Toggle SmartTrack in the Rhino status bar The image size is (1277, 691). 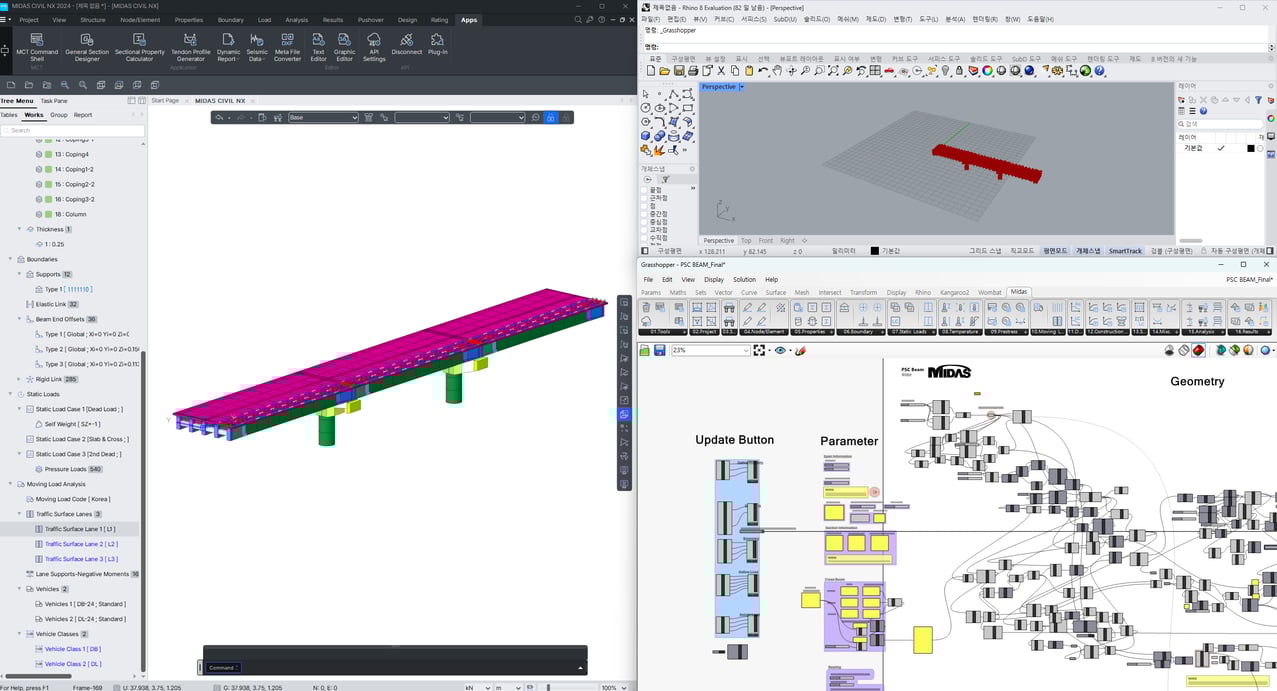(x=1127, y=250)
